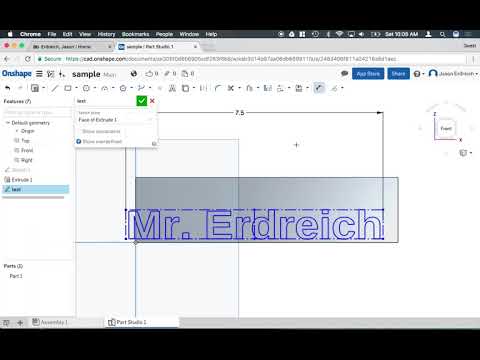Select the Line sketch tool
Image resolution: width=480 pixels, height=360 pixels.
tap(55, 88)
